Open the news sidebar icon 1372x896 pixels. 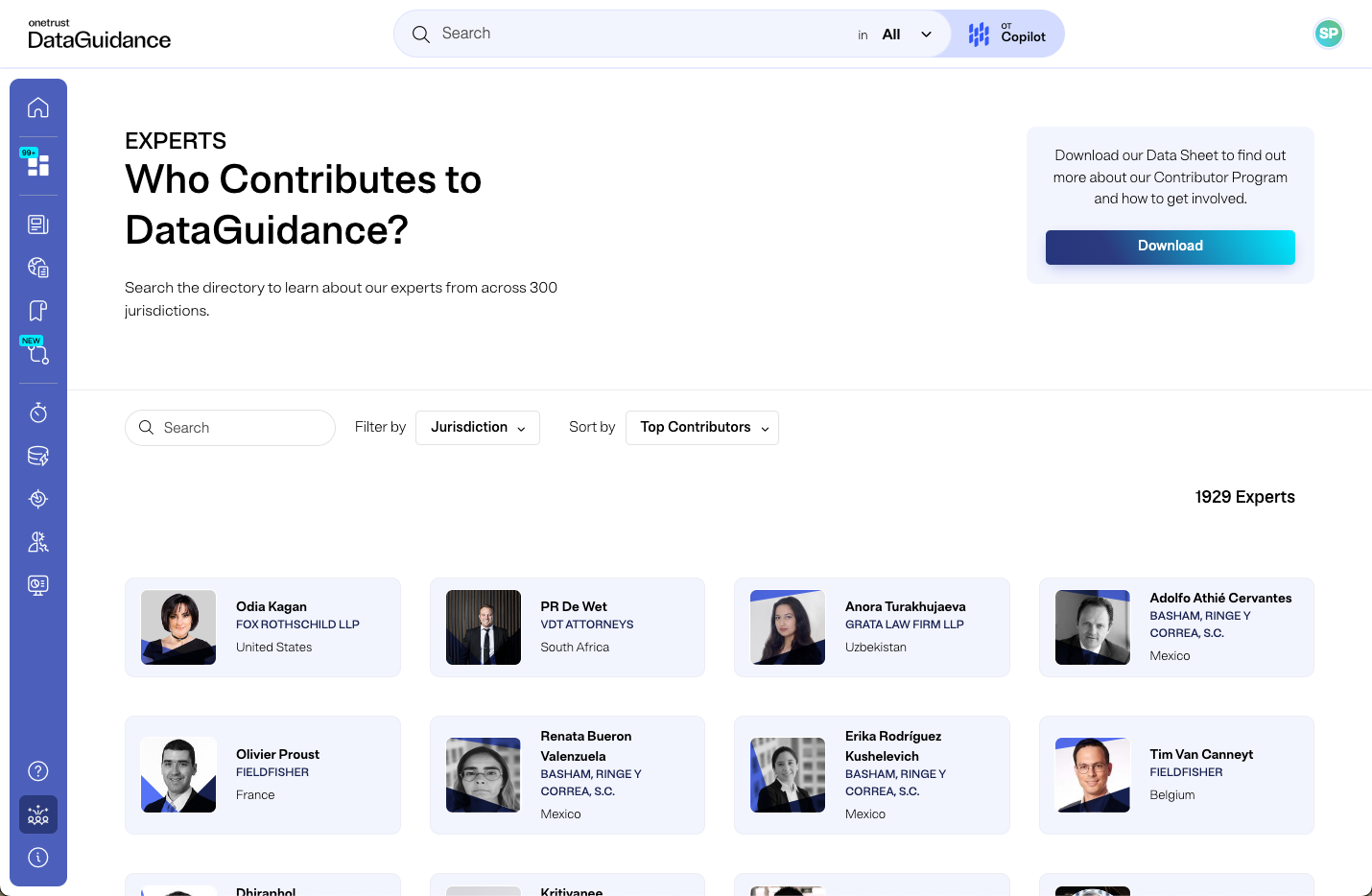[x=38, y=224]
